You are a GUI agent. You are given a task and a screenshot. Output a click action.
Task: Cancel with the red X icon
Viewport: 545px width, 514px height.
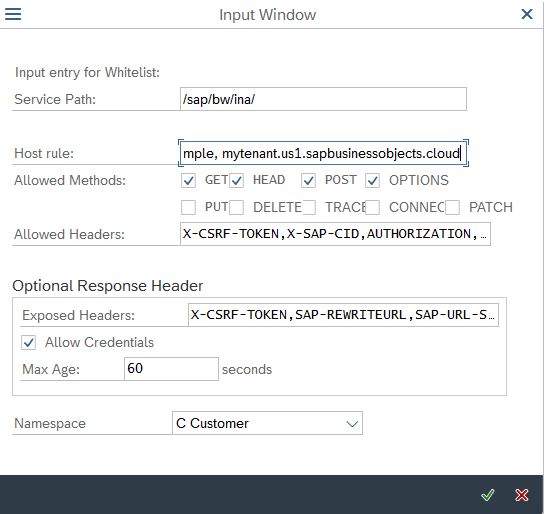521,495
